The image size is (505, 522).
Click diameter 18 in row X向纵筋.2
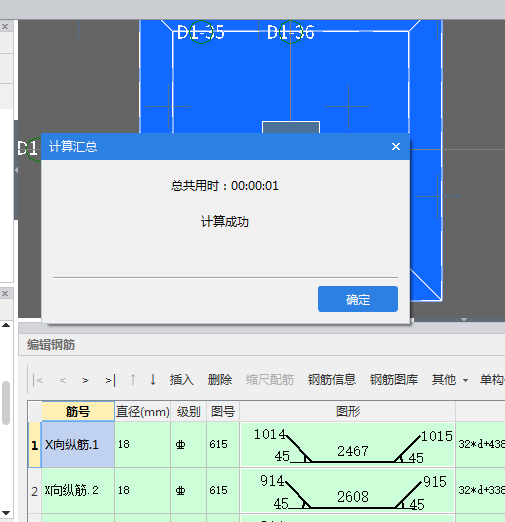[143, 491]
